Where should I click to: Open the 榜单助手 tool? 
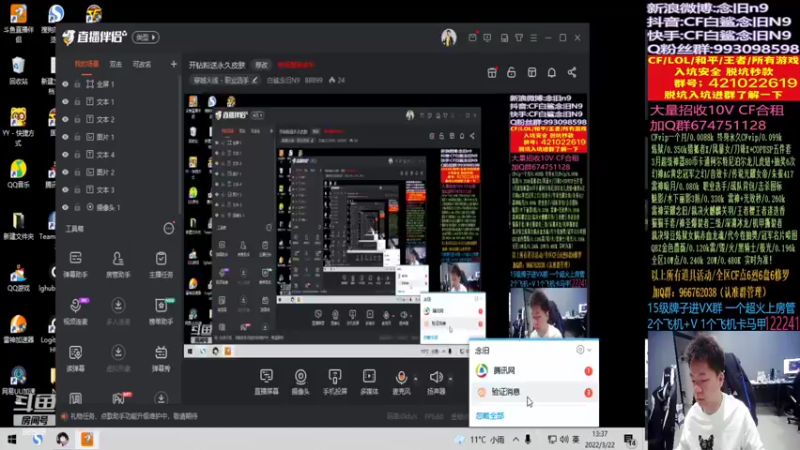(x=161, y=311)
